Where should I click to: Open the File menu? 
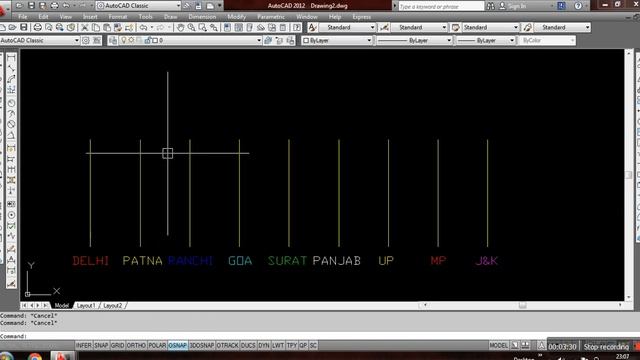pyautogui.click(x=23, y=17)
